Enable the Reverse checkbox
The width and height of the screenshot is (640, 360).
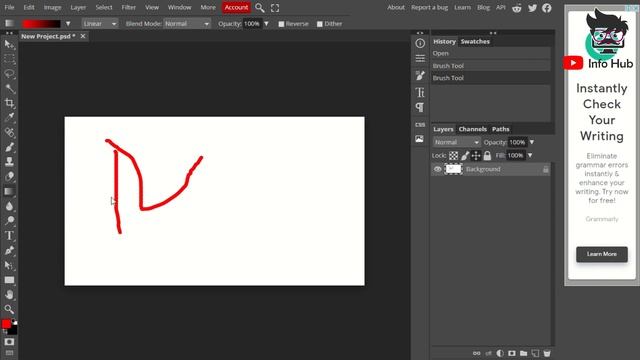pyautogui.click(x=281, y=24)
